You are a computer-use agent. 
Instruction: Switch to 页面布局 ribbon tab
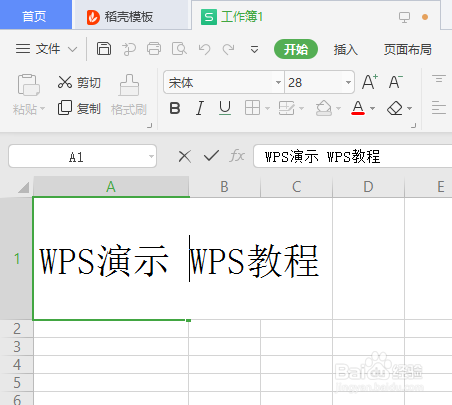[x=407, y=49]
